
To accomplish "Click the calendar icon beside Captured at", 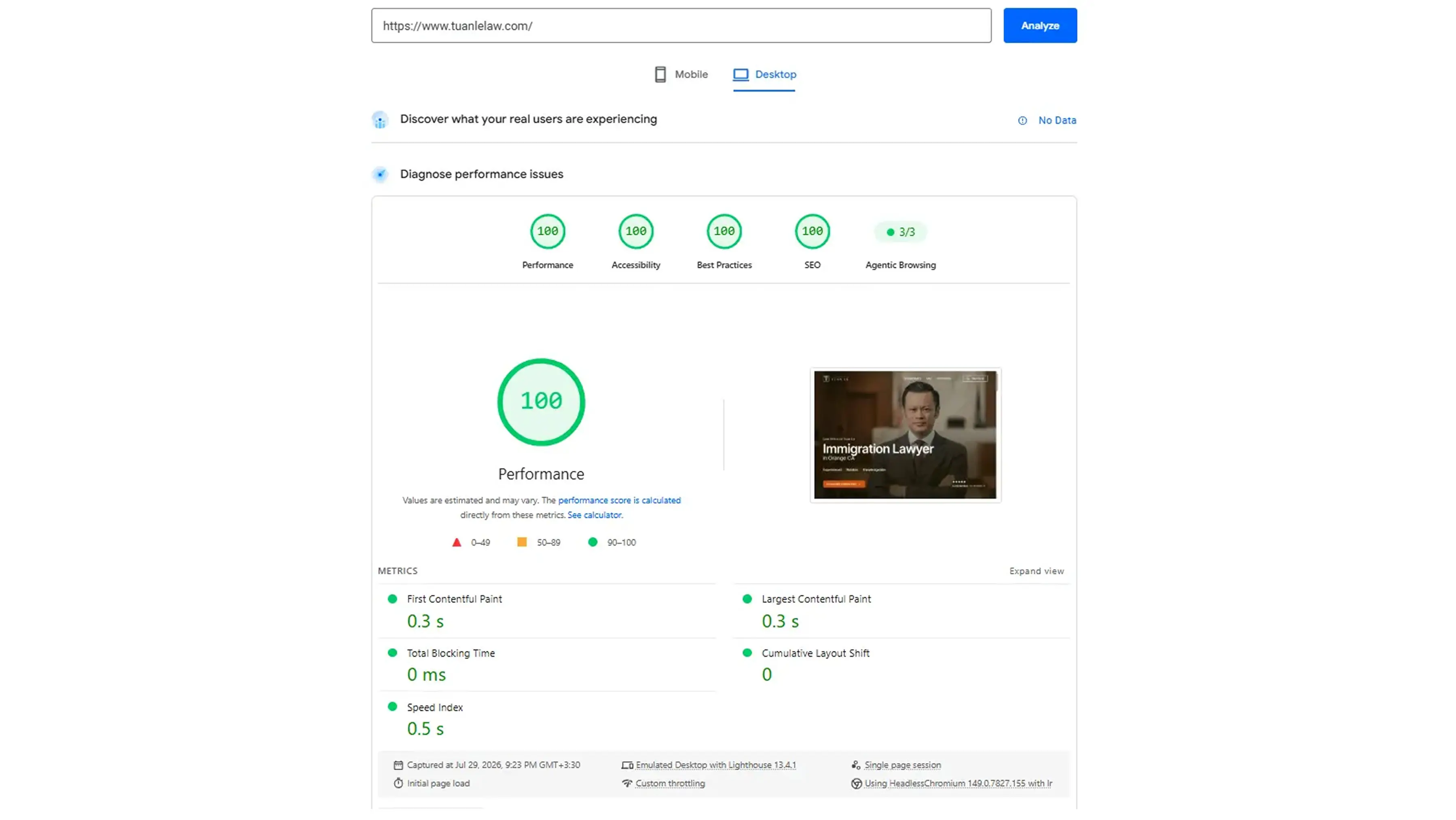I will click(398, 765).
